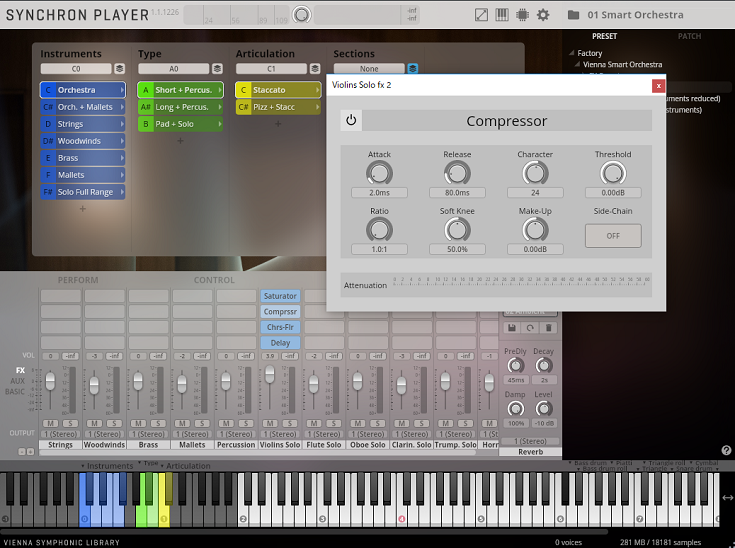Add a new Instruments slot with plus
The image size is (735, 548).
[x=82, y=209]
